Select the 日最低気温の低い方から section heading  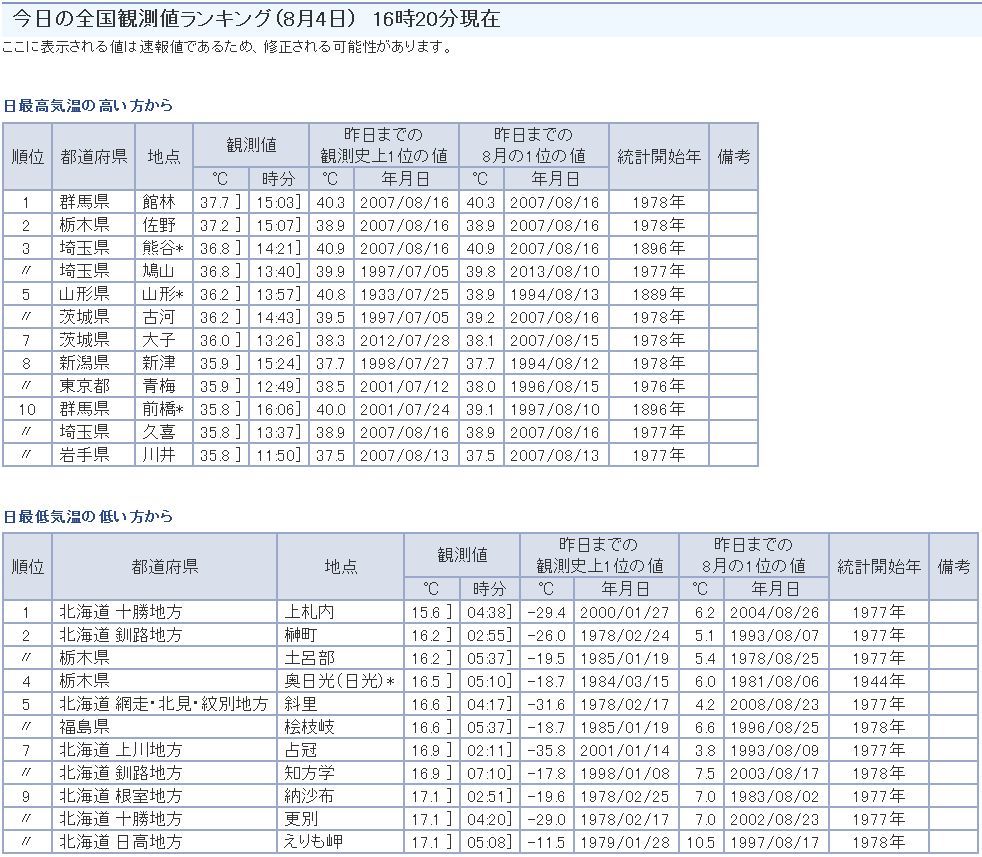click(88, 516)
